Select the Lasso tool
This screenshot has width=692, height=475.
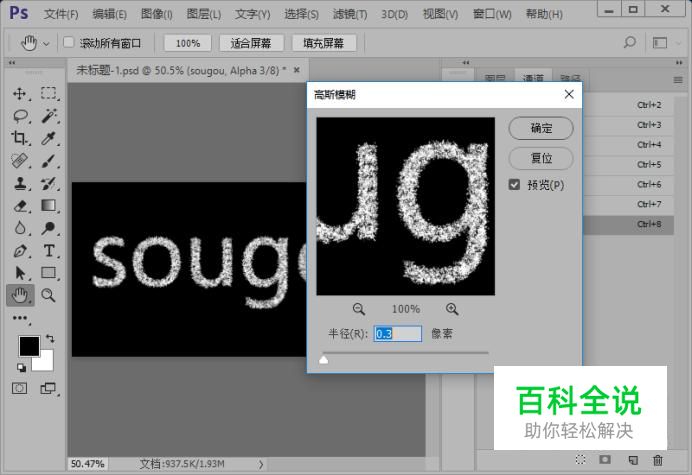[x=20, y=116]
